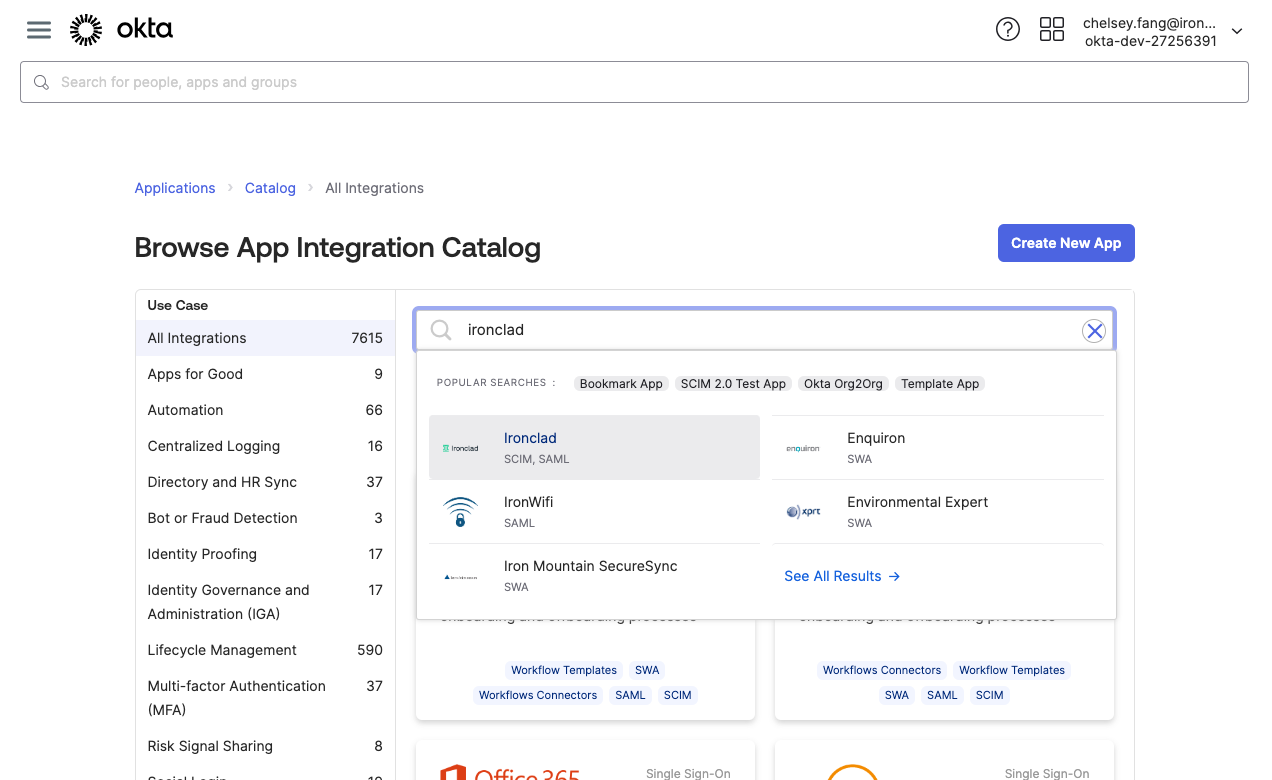Click the catalog search field containing ironclad
Viewport: 1272px width, 780px height.
pyautogui.click(x=765, y=330)
